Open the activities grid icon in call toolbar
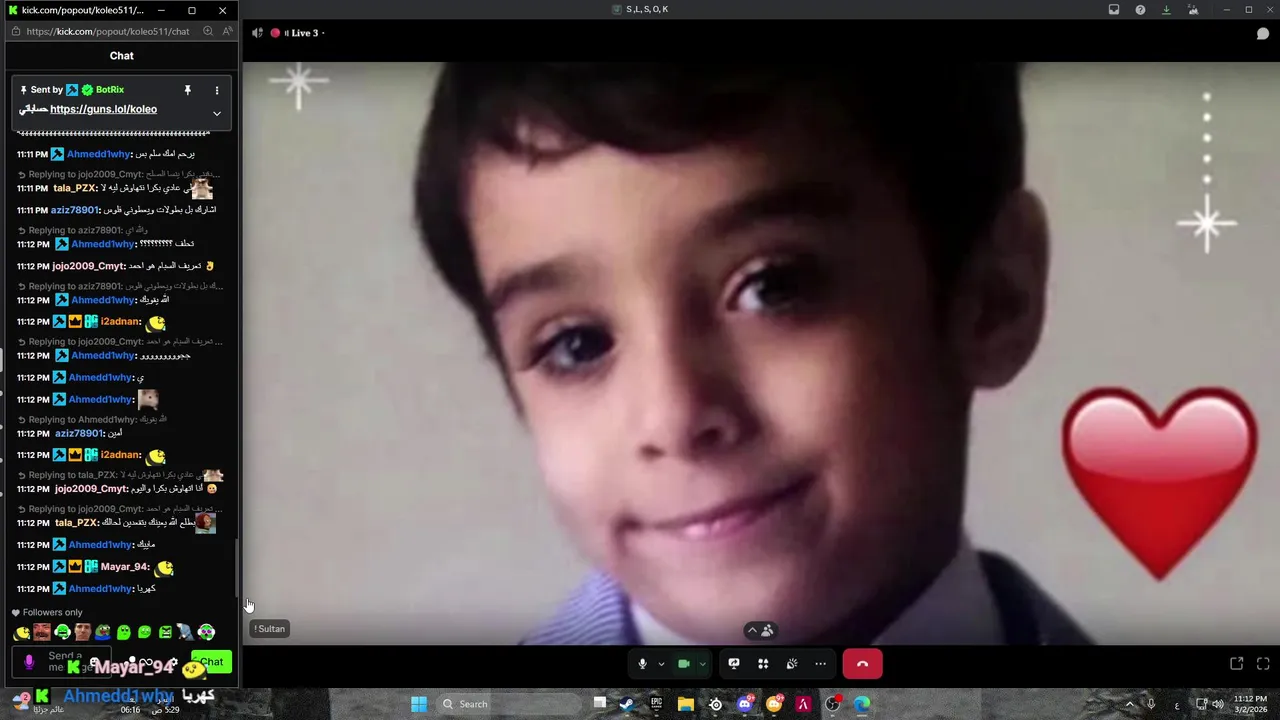 (763, 664)
